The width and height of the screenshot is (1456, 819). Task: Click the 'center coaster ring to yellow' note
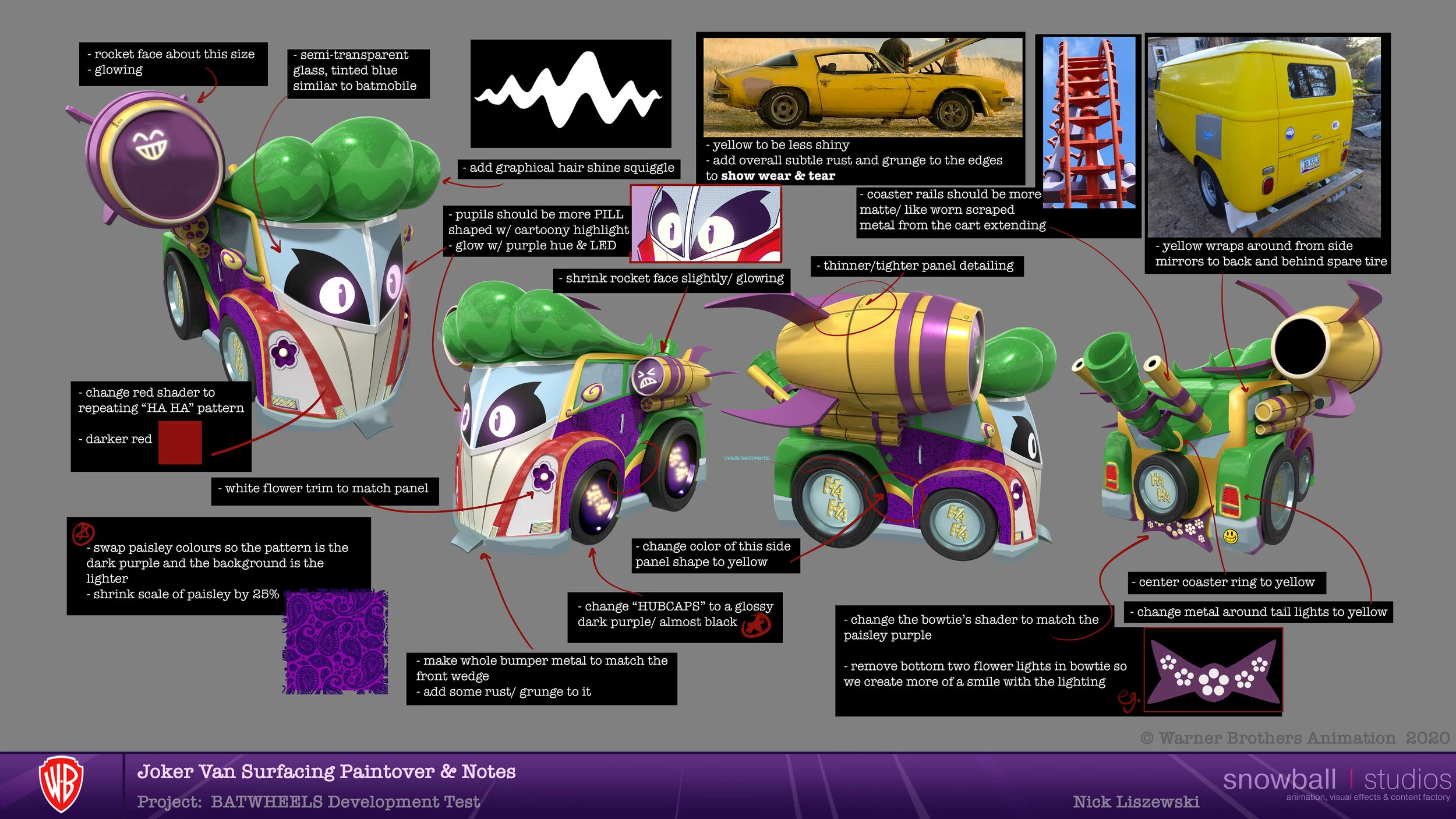1226,582
